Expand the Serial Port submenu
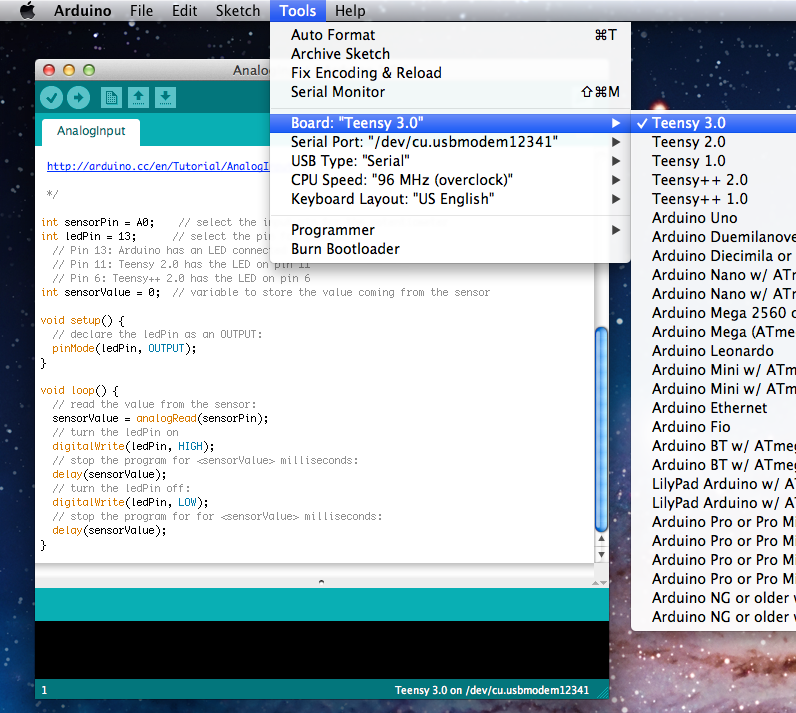 coord(450,142)
